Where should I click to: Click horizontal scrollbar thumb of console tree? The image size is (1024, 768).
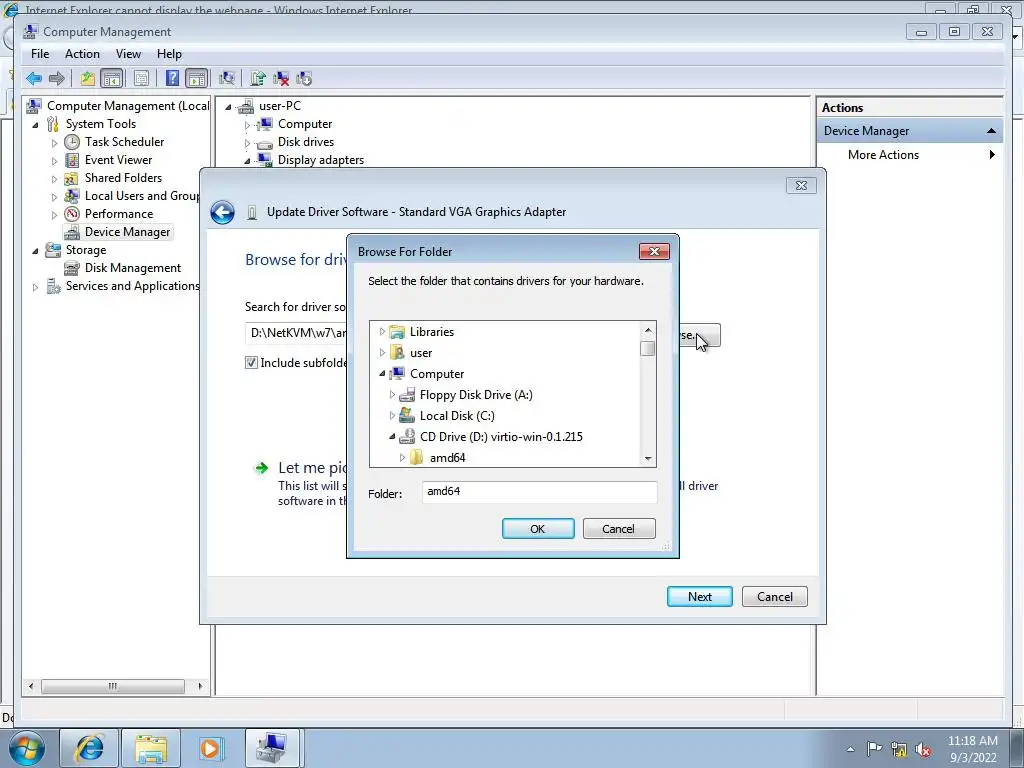113,686
